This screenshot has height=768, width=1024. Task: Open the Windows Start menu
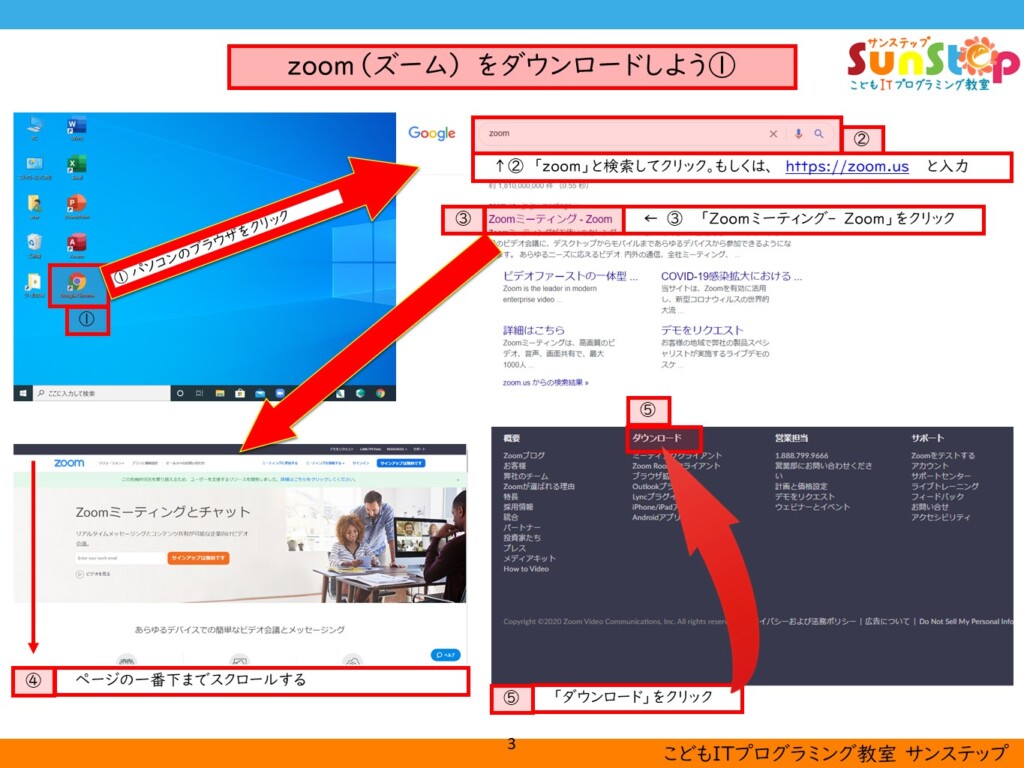click(x=24, y=393)
